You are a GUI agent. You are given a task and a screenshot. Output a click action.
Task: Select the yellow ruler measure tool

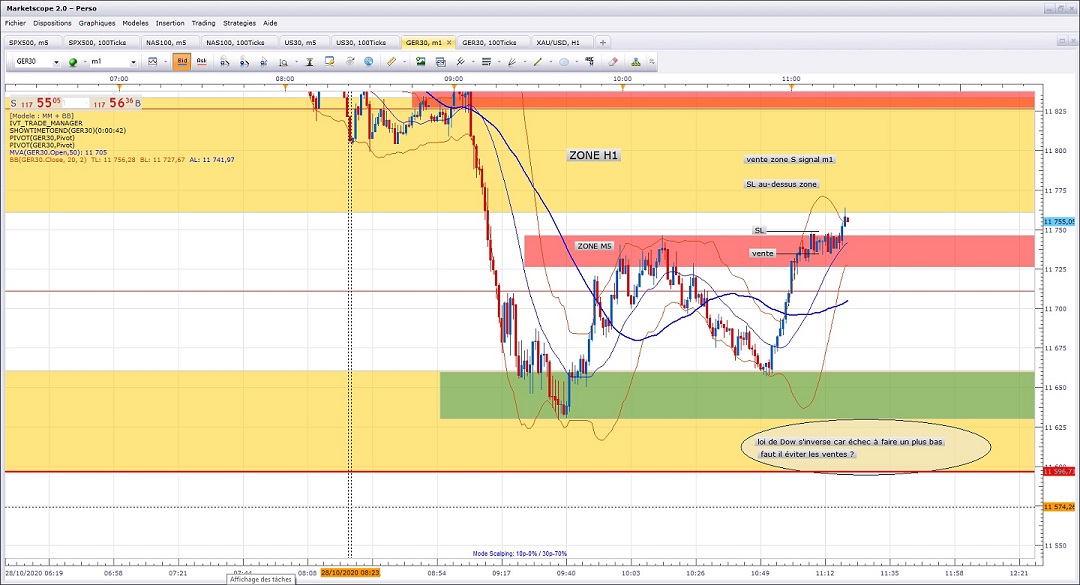click(391, 61)
